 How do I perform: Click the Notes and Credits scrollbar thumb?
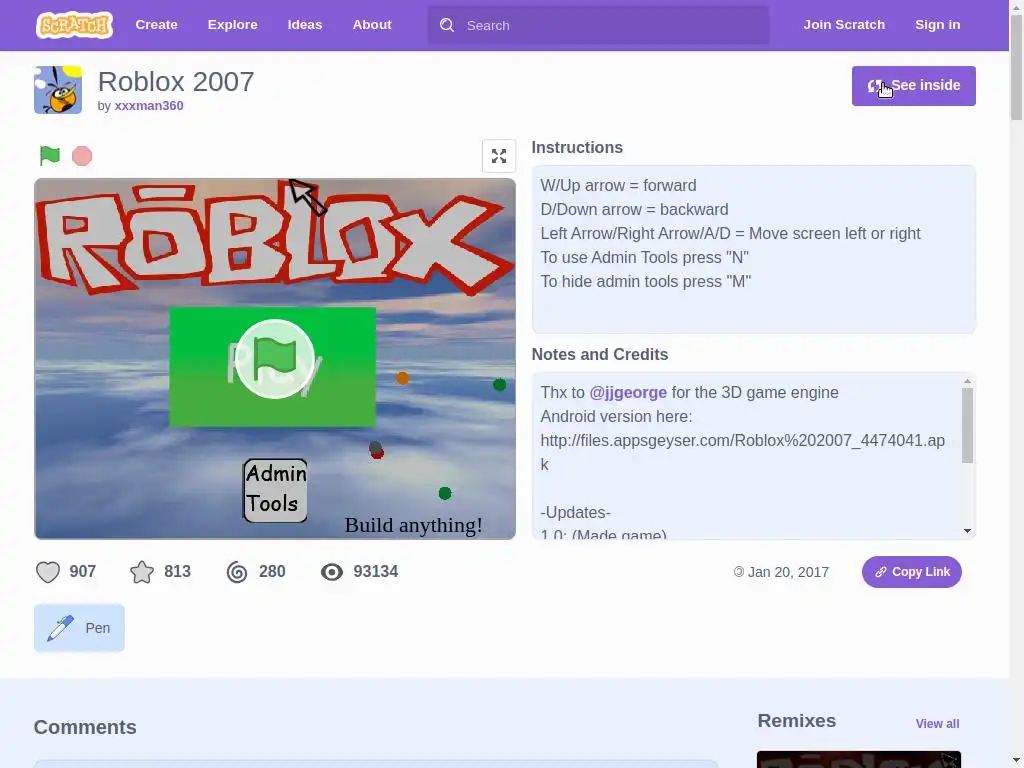tap(967, 426)
